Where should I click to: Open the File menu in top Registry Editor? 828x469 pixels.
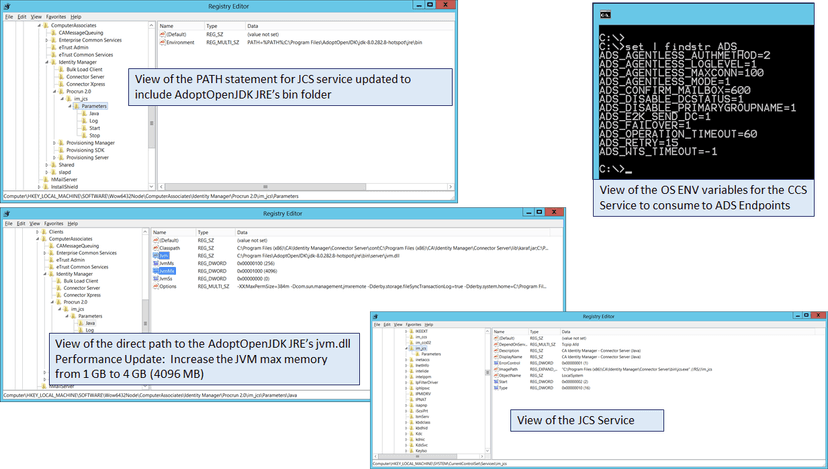point(8,17)
